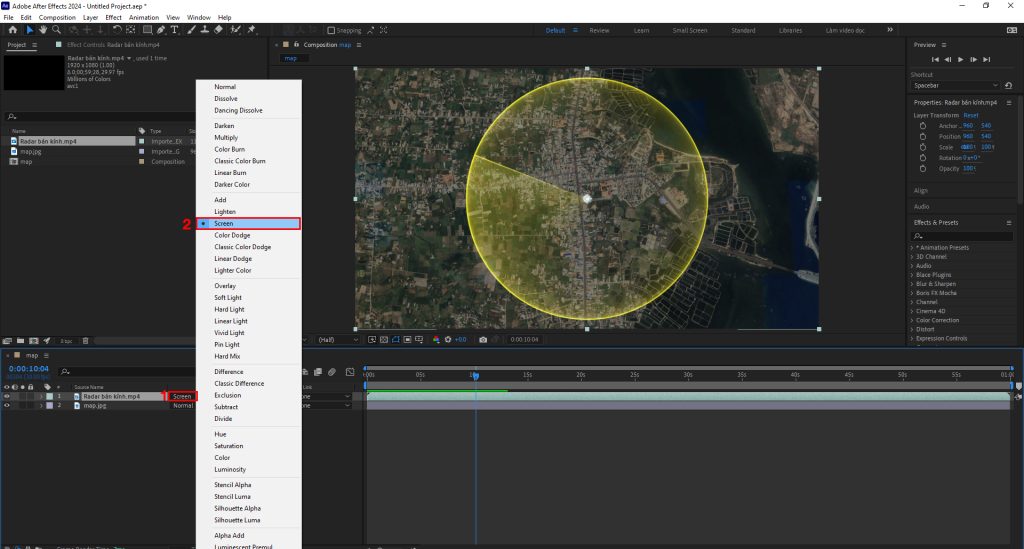Select the Hand tool in toolbar
This screenshot has height=549, width=1024.
[42, 30]
